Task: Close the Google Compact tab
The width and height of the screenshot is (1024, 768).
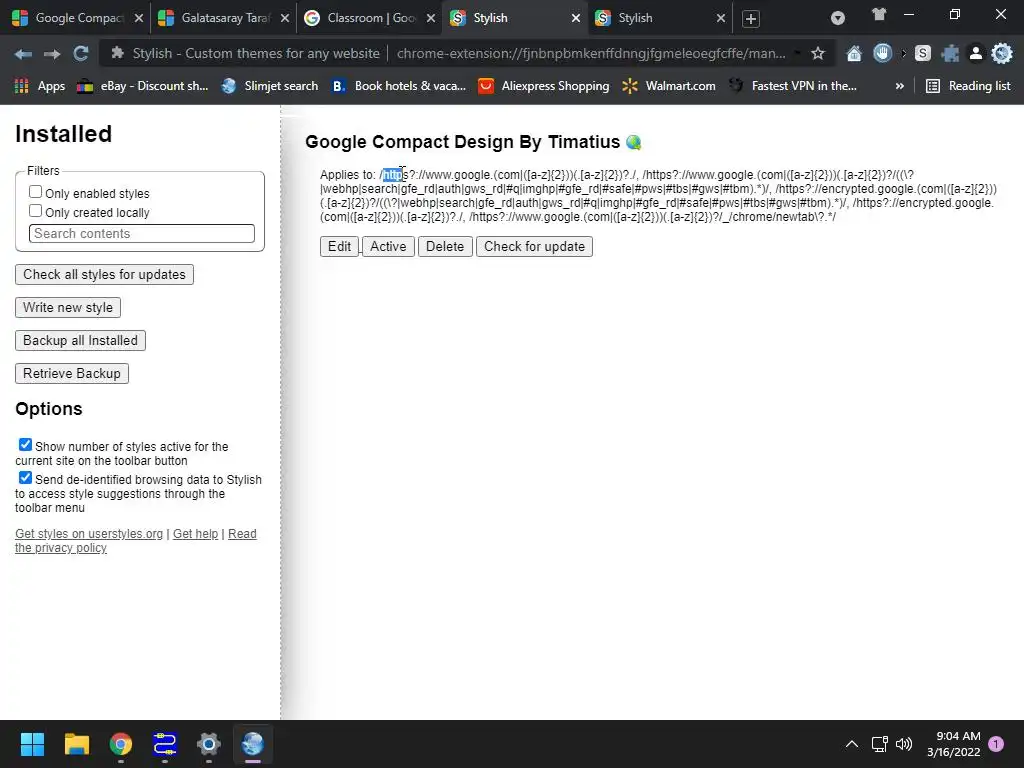Action: [138, 18]
